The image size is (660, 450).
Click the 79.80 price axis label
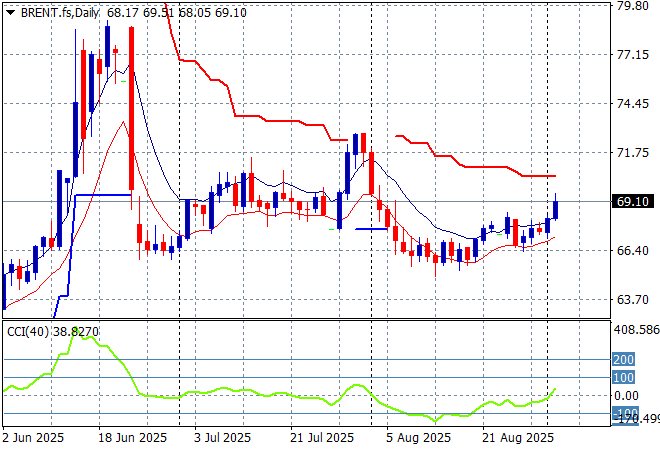(632, 6)
